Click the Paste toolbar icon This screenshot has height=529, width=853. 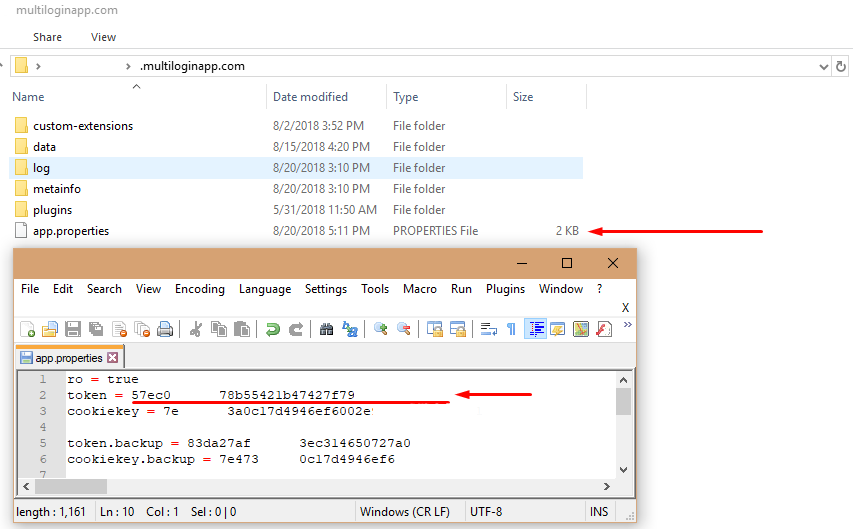tap(242, 329)
